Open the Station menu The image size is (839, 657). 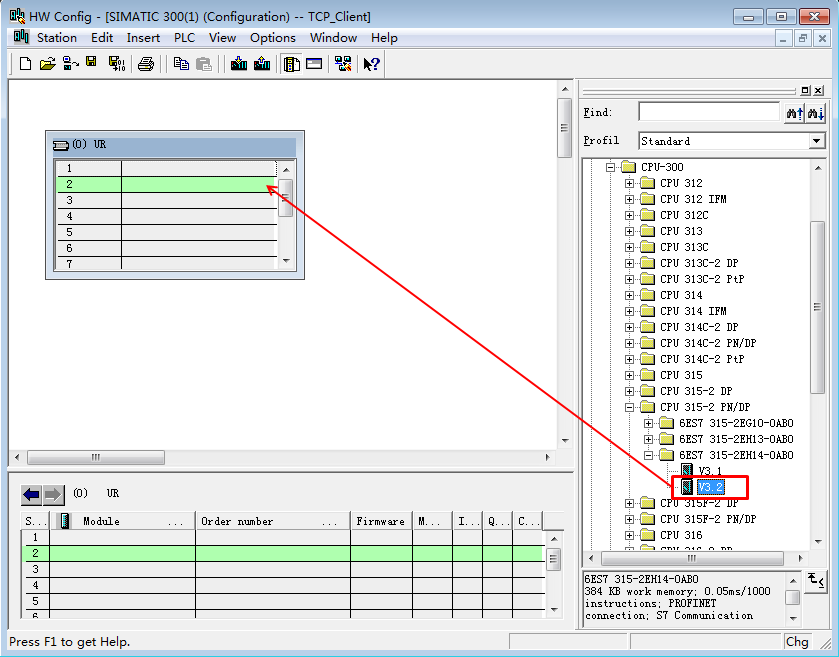tap(57, 37)
